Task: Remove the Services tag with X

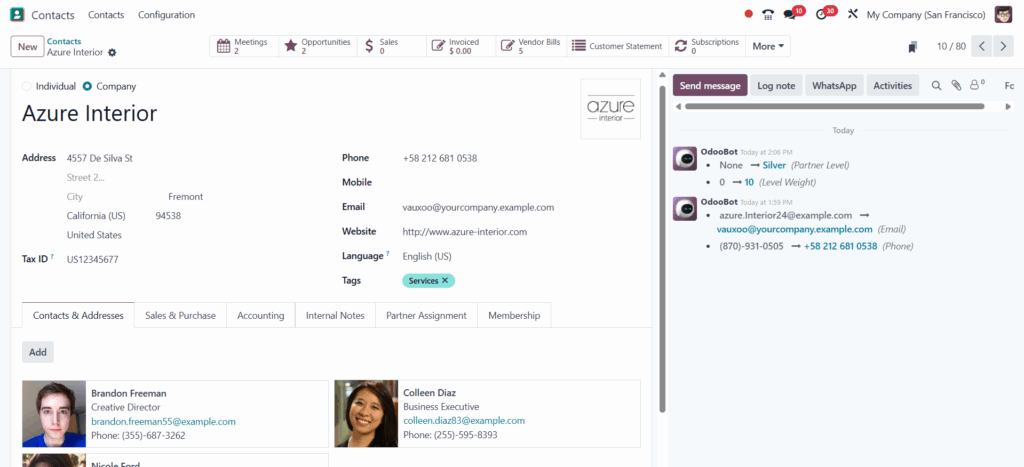Action: [x=445, y=280]
